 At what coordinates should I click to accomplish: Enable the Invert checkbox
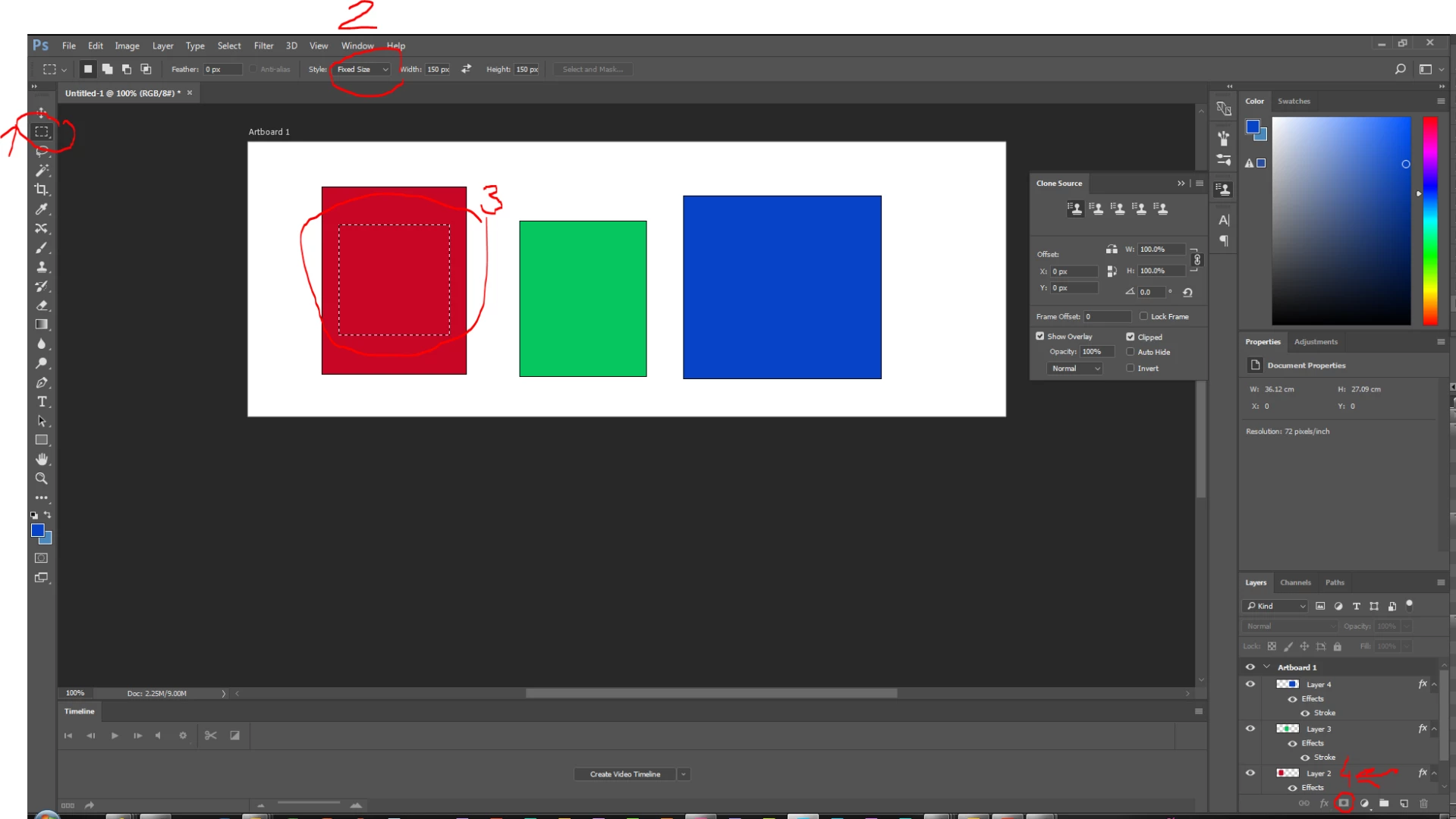[x=1131, y=368]
